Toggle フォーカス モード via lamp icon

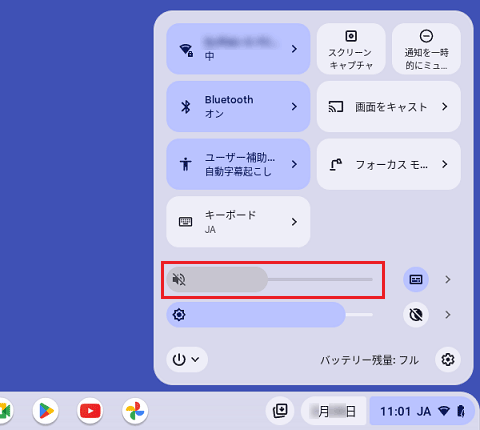point(336,164)
